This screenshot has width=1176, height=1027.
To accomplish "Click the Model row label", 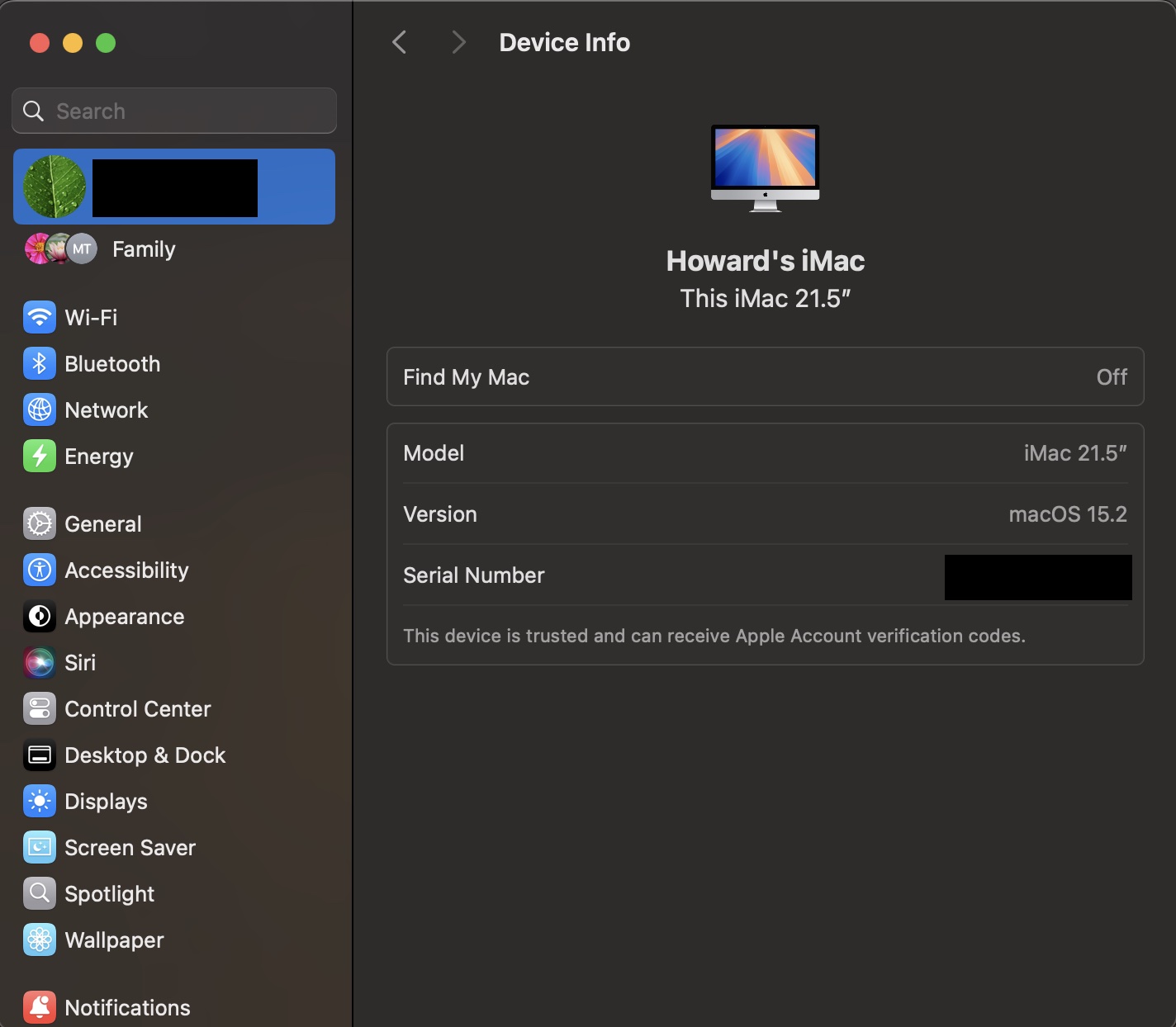I will [434, 452].
